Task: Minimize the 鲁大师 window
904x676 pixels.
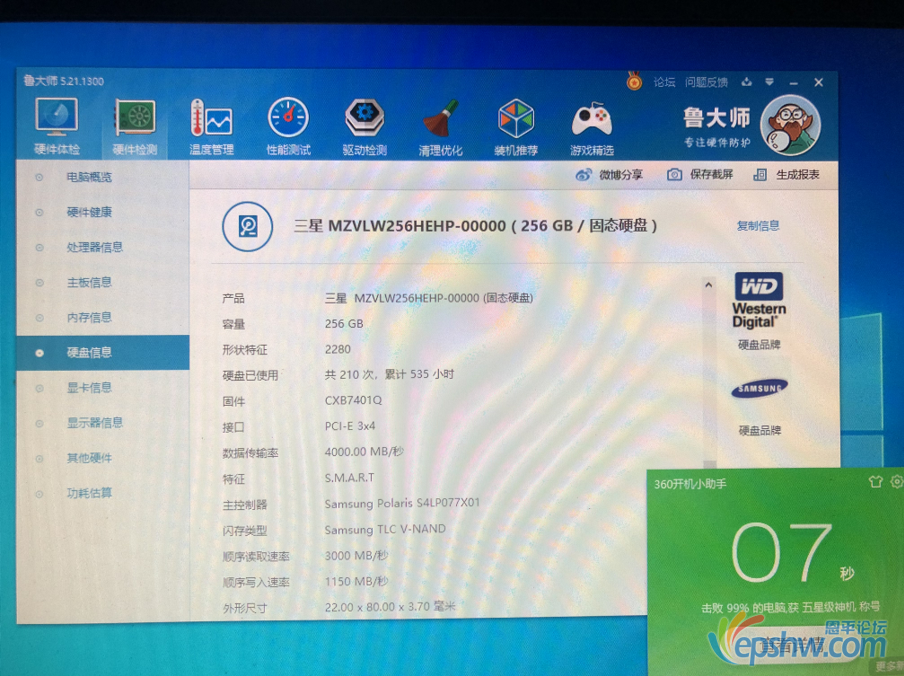Action: (x=794, y=83)
